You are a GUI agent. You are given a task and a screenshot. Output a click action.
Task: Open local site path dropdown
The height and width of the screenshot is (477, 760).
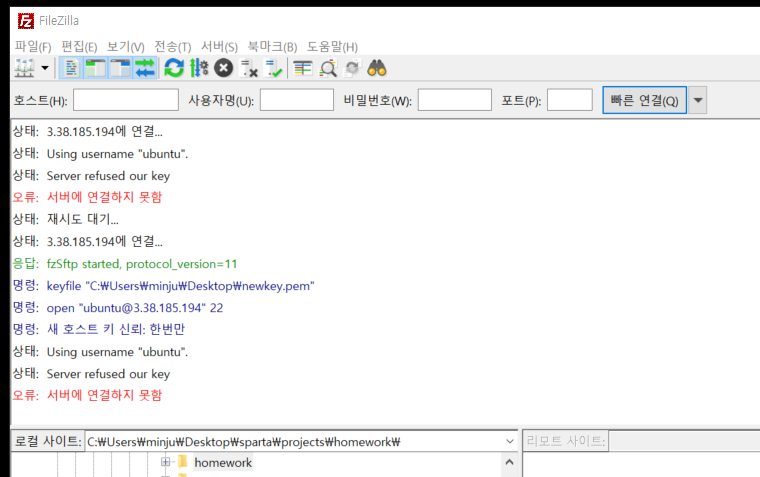coord(509,441)
